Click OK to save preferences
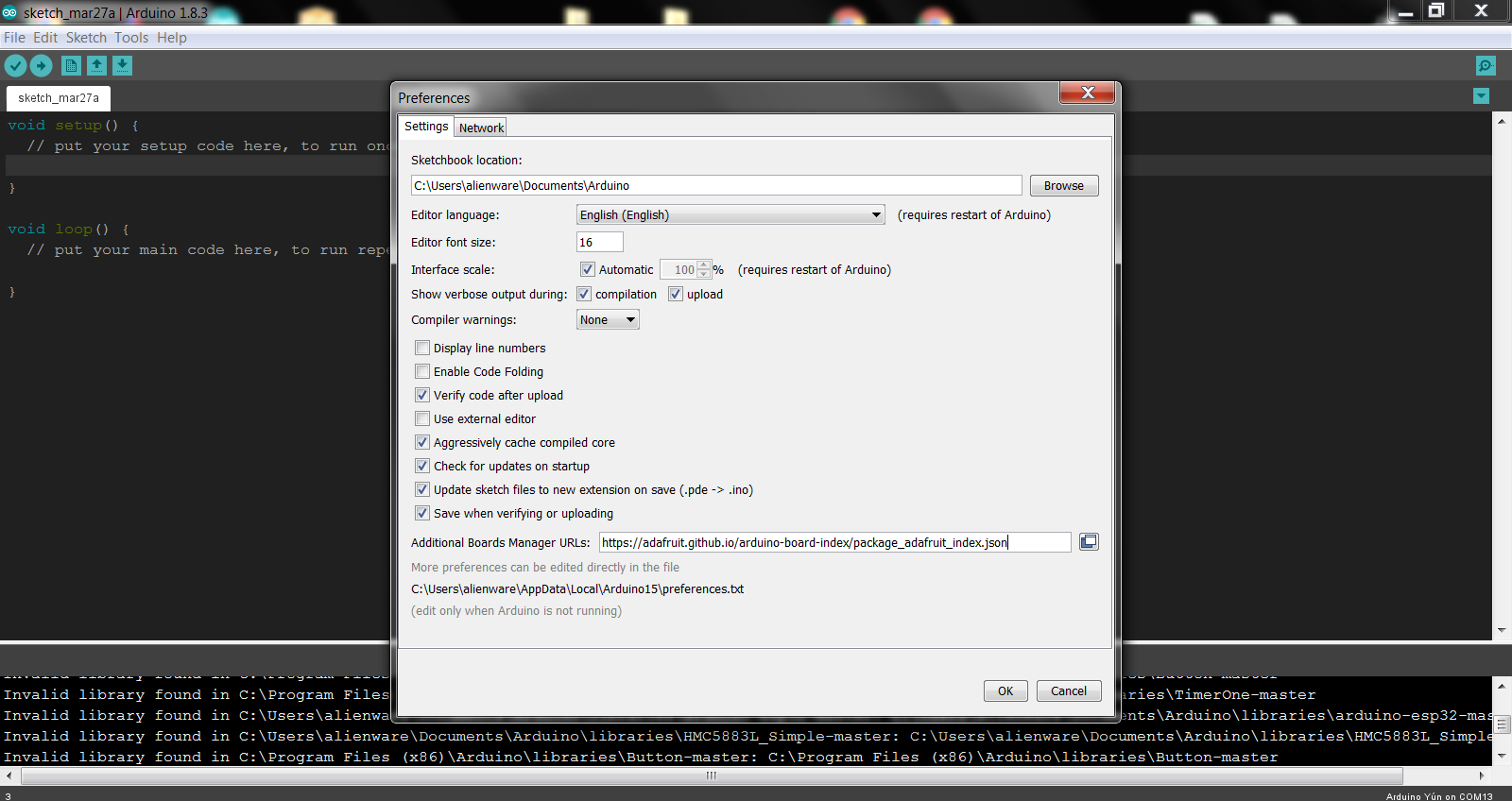1512x801 pixels. 1005,690
